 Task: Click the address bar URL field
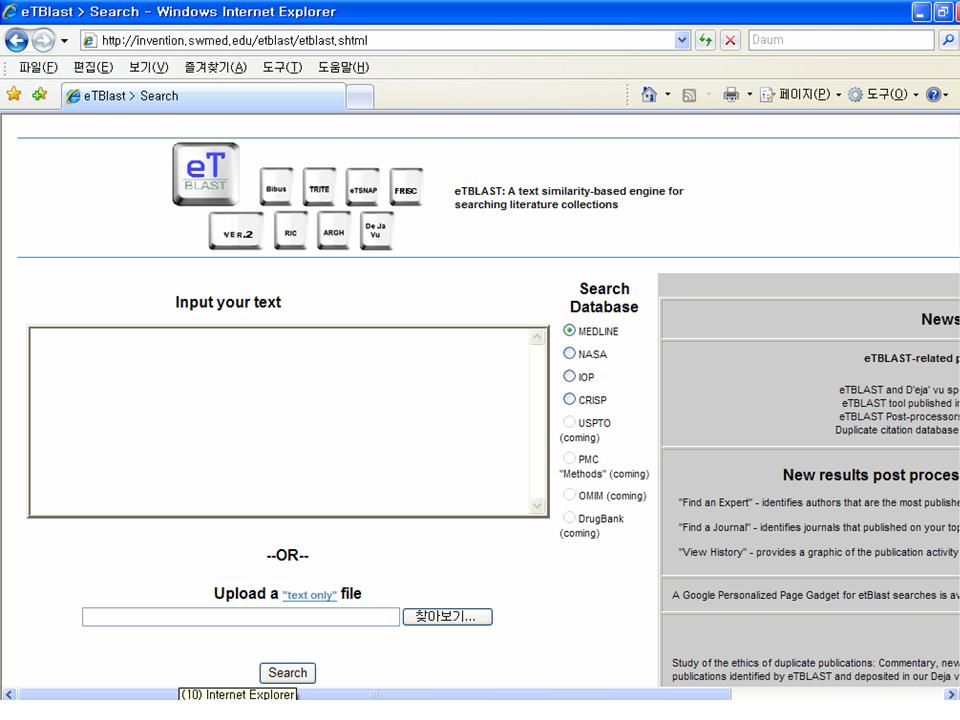[x=386, y=40]
